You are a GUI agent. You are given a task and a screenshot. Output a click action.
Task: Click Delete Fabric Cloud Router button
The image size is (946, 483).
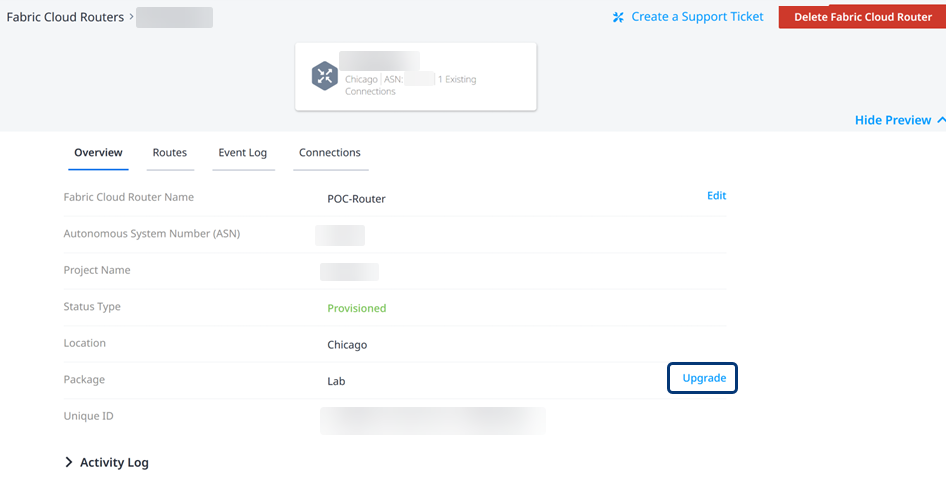[862, 17]
